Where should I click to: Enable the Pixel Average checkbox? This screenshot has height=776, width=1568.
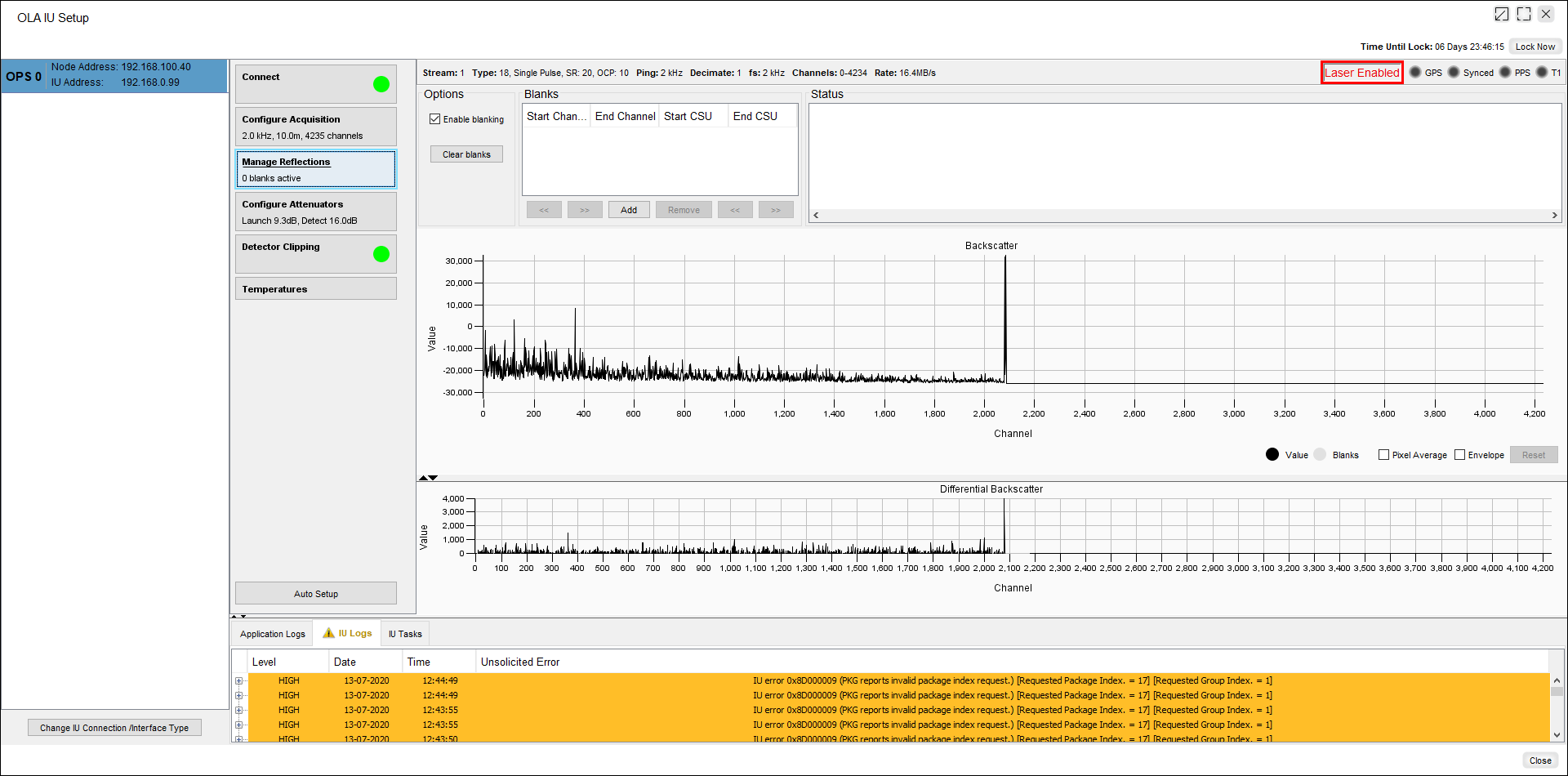(1383, 455)
